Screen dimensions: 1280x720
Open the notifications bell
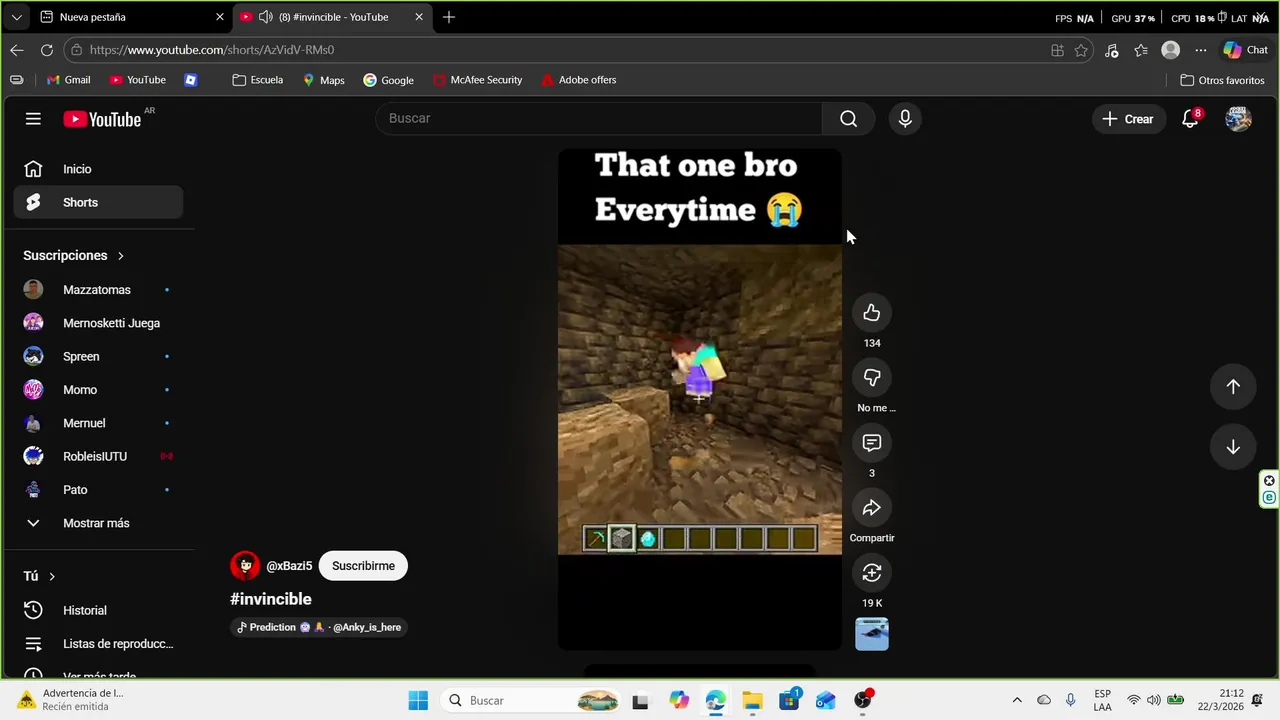click(x=1190, y=119)
